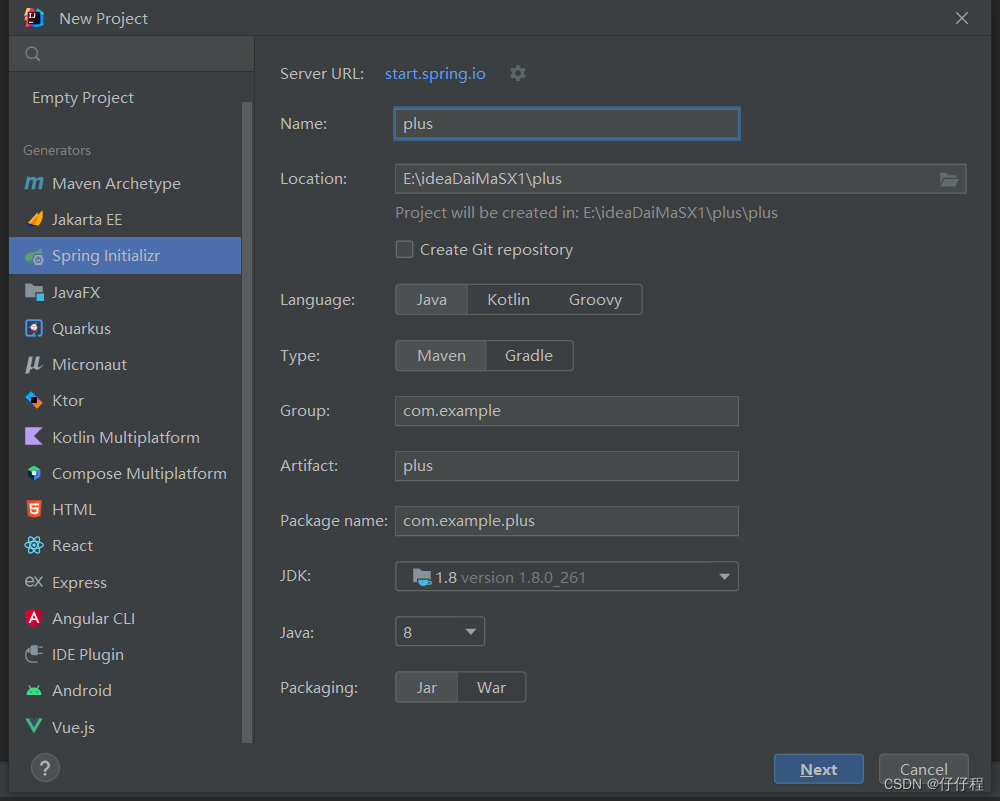Select Spring Initializr generator

coord(125,256)
